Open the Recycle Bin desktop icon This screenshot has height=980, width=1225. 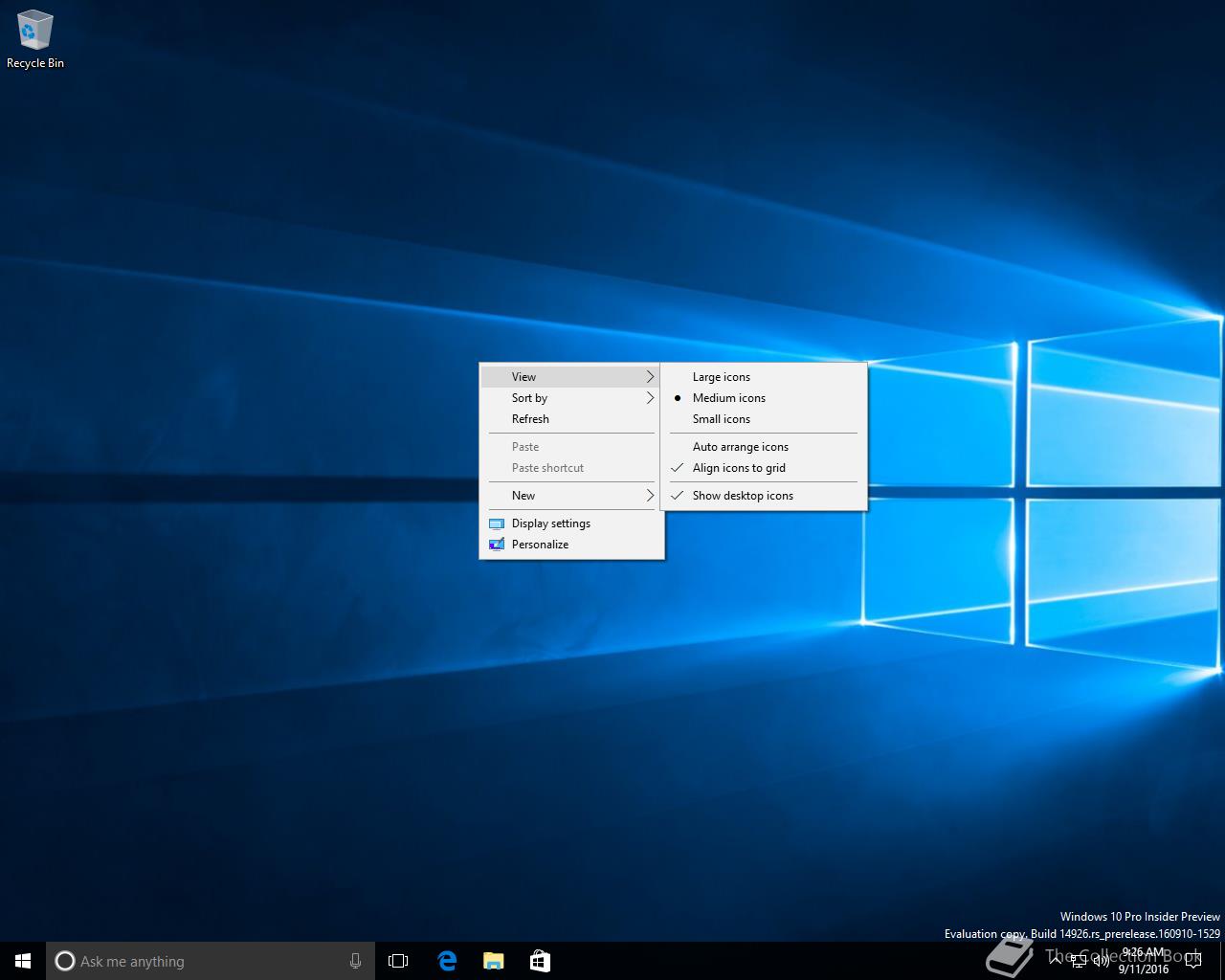point(34,39)
